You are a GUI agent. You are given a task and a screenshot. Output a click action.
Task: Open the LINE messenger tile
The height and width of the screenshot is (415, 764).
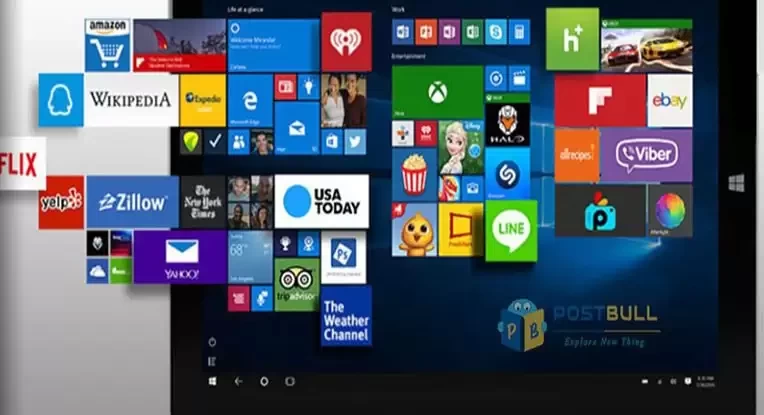click(x=511, y=231)
